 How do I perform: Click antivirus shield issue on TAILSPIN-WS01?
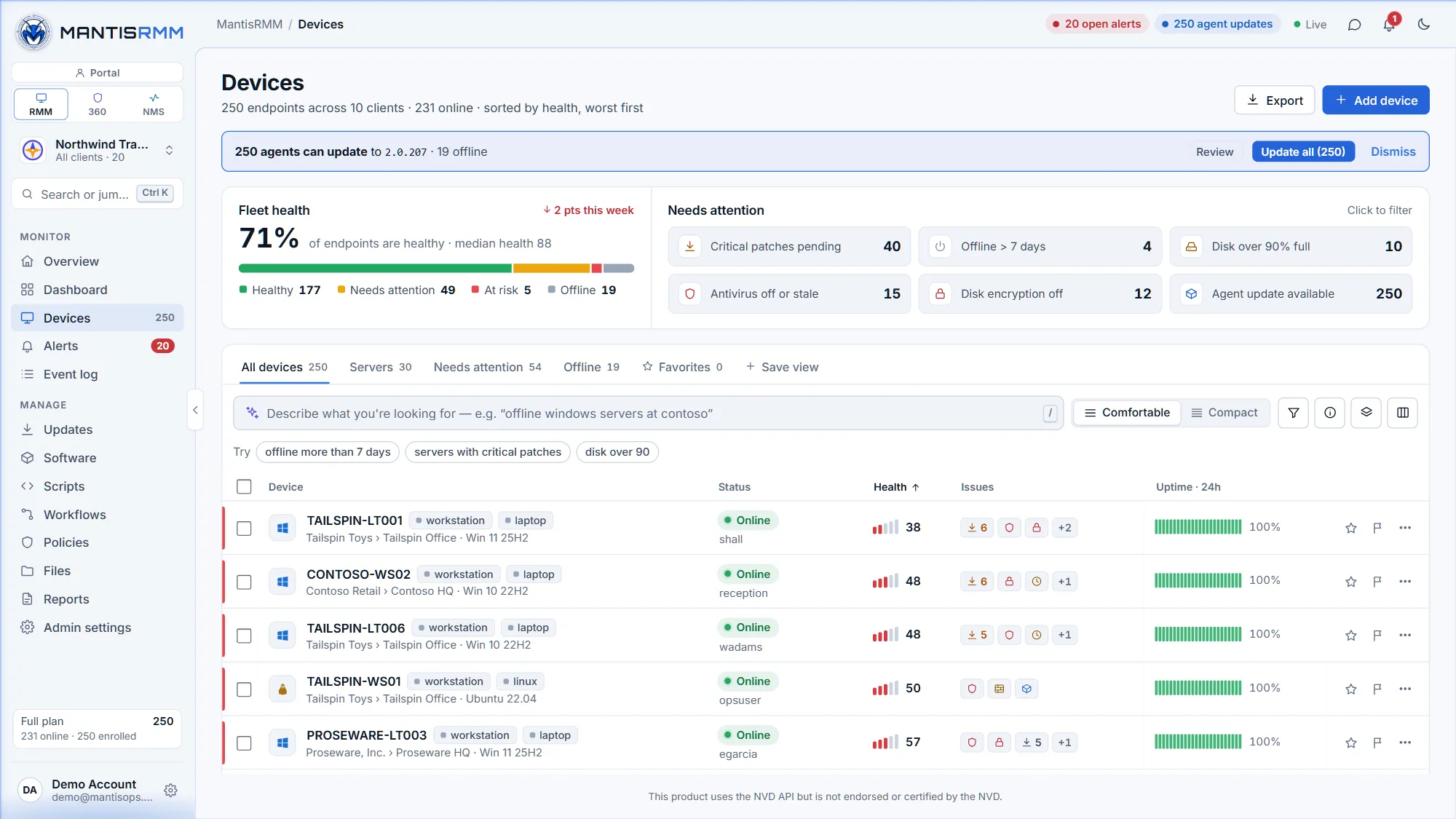point(972,689)
